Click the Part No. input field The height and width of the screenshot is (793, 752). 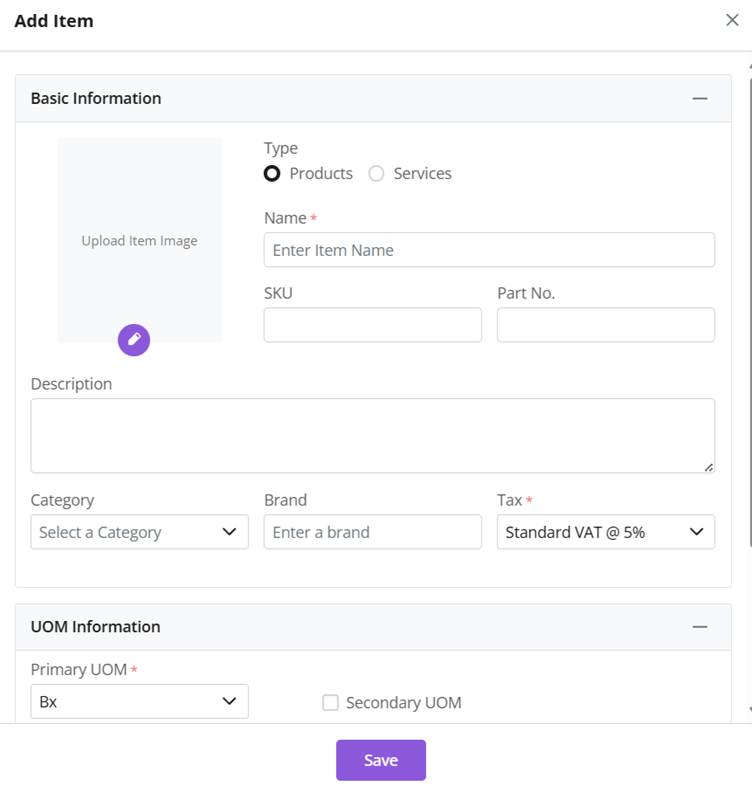(x=605, y=325)
